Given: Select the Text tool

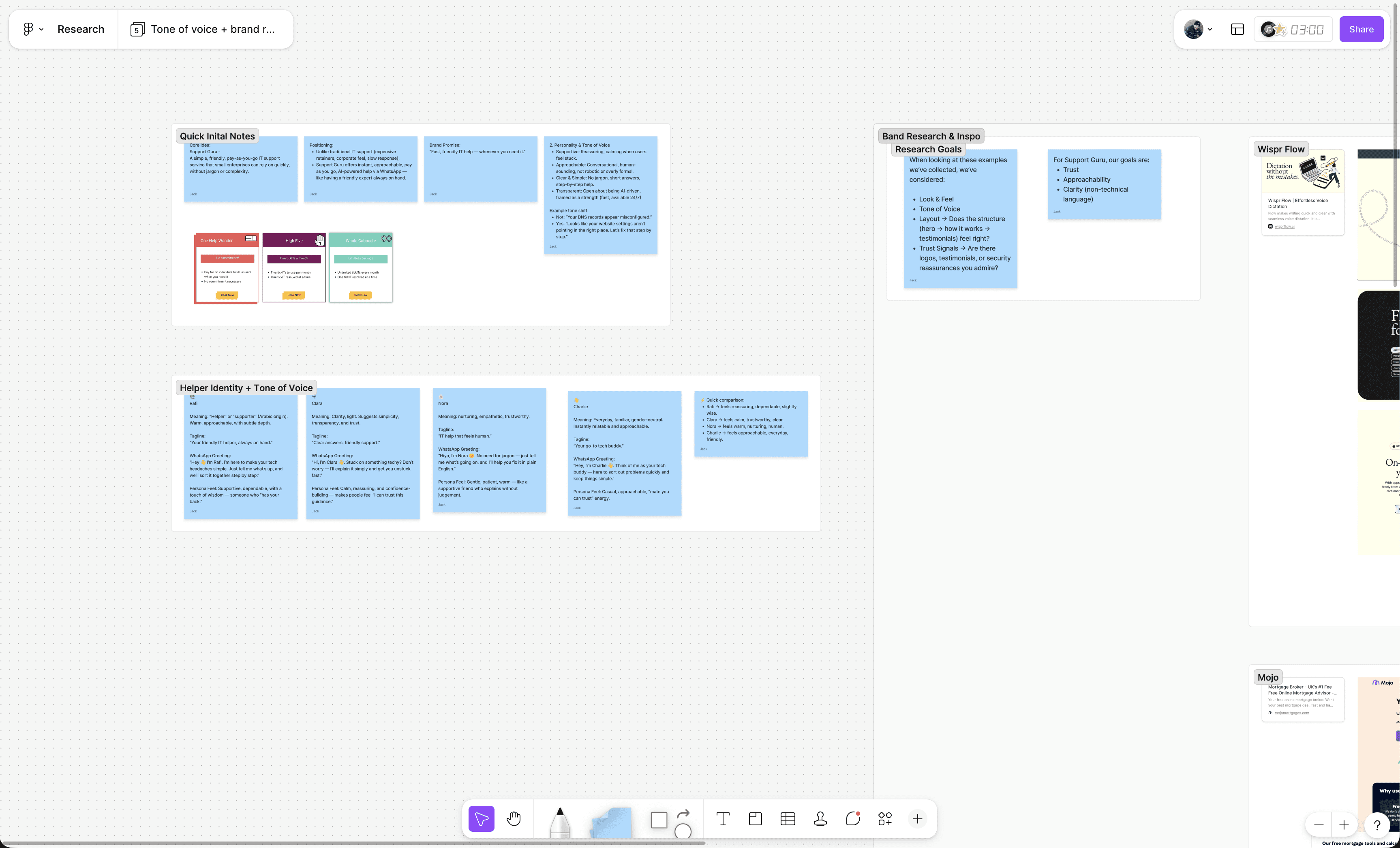Looking at the screenshot, I should (x=723, y=818).
